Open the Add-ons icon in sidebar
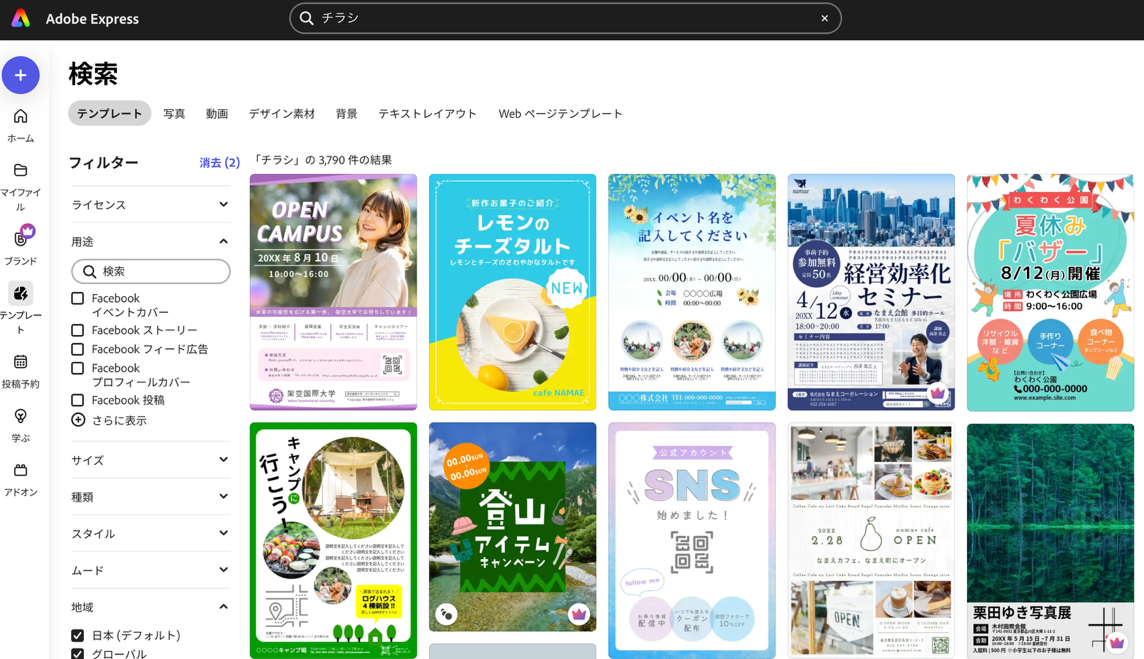 pyautogui.click(x=20, y=470)
